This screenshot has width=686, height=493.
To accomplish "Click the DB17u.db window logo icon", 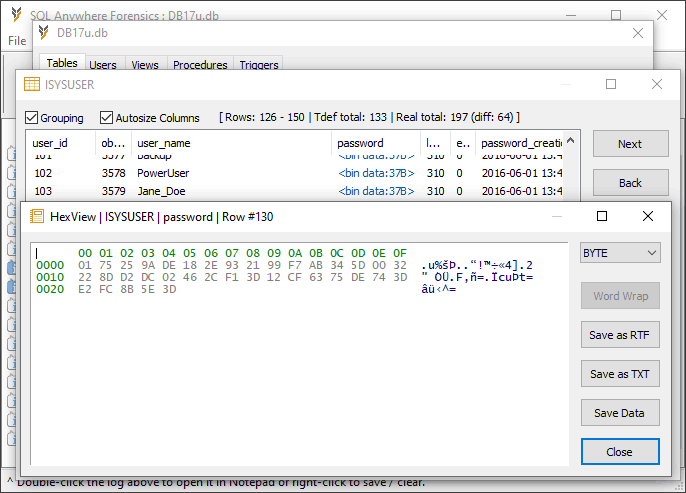I will click(x=43, y=33).
